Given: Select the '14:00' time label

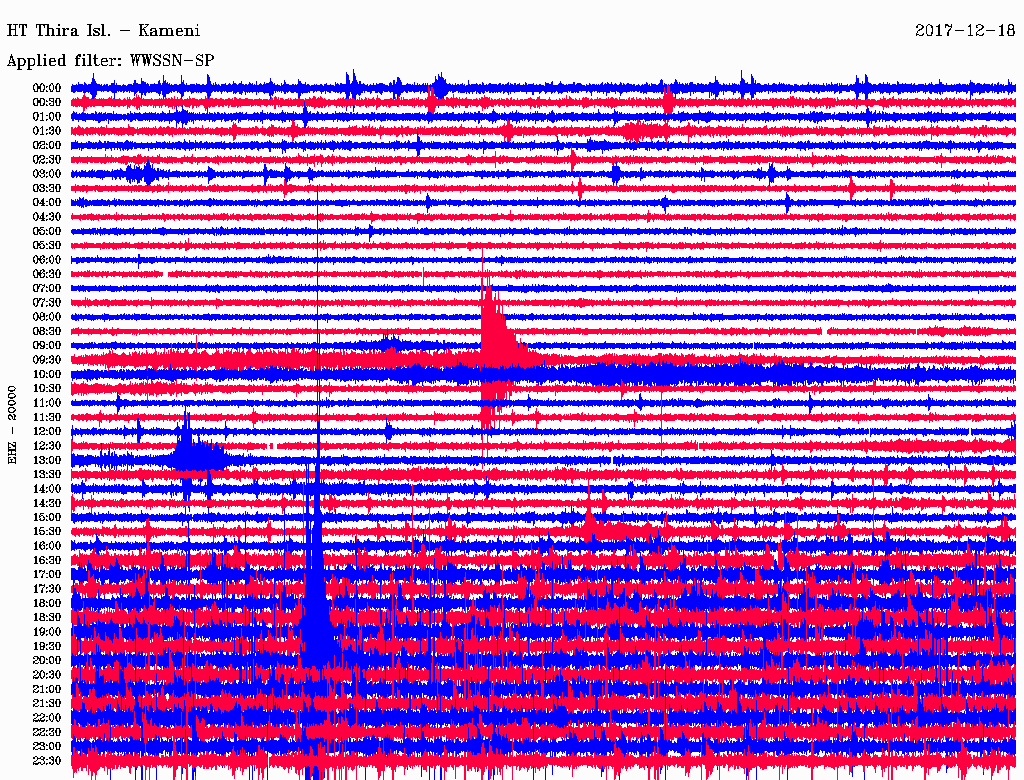Looking at the screenshot, I should (x=47, y=489).
